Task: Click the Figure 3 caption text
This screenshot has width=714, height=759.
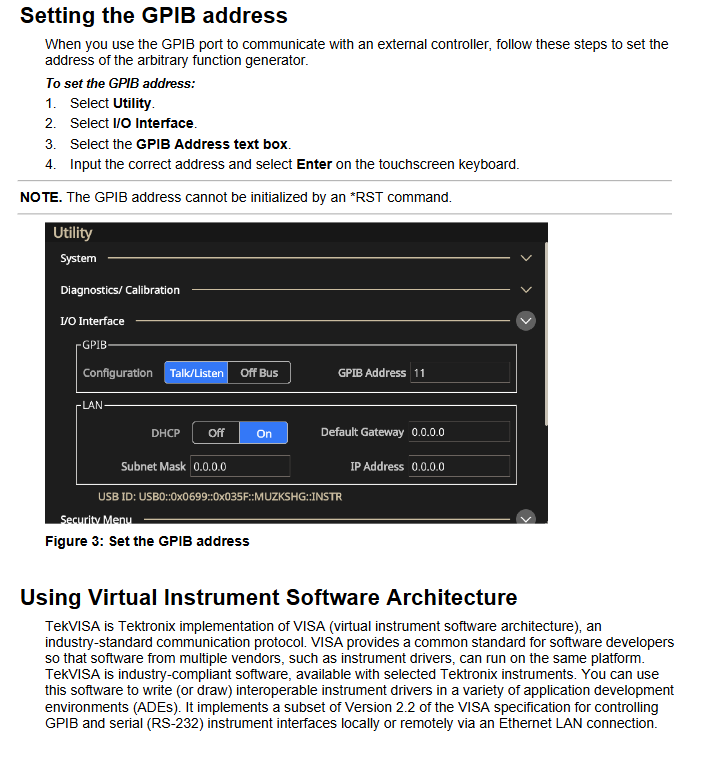Action: [x=147, y=541]
